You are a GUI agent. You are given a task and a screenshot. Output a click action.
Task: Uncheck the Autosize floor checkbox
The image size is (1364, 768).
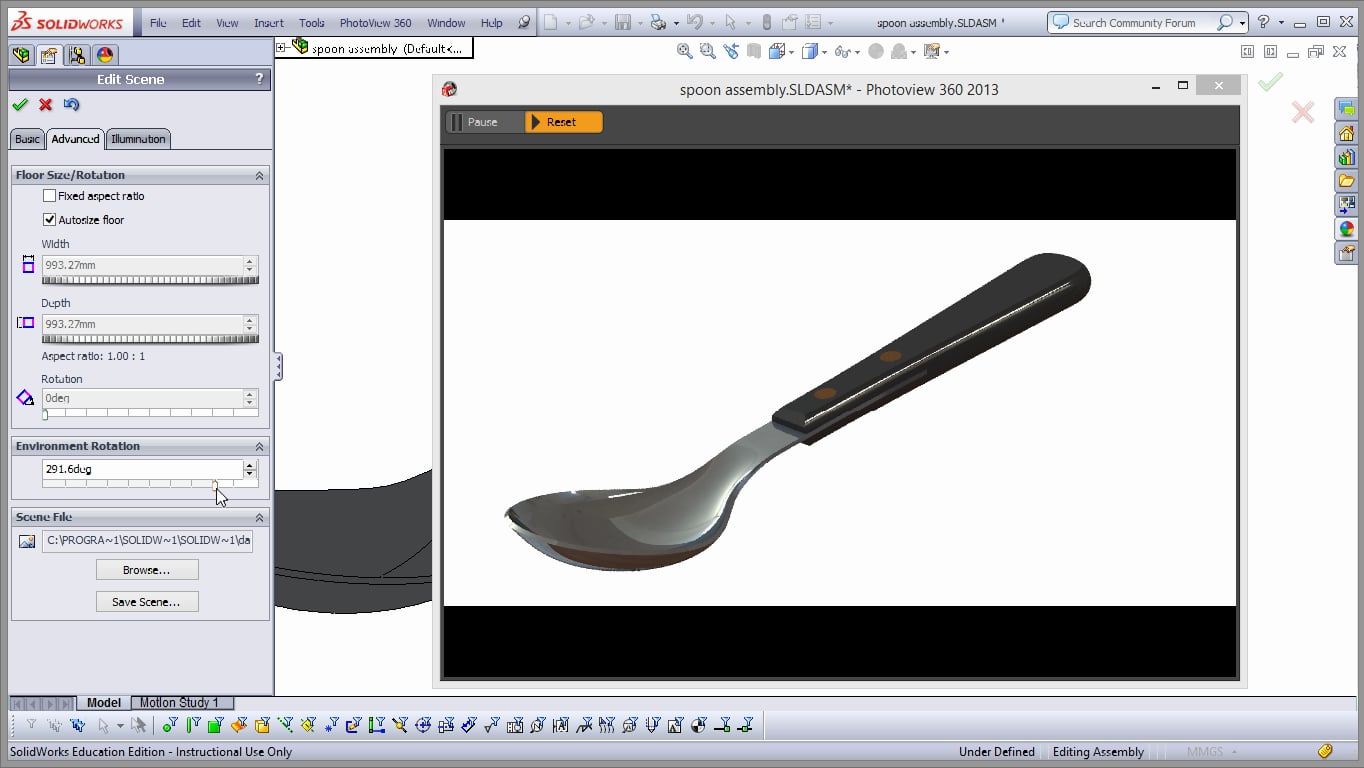click(49, 220)
